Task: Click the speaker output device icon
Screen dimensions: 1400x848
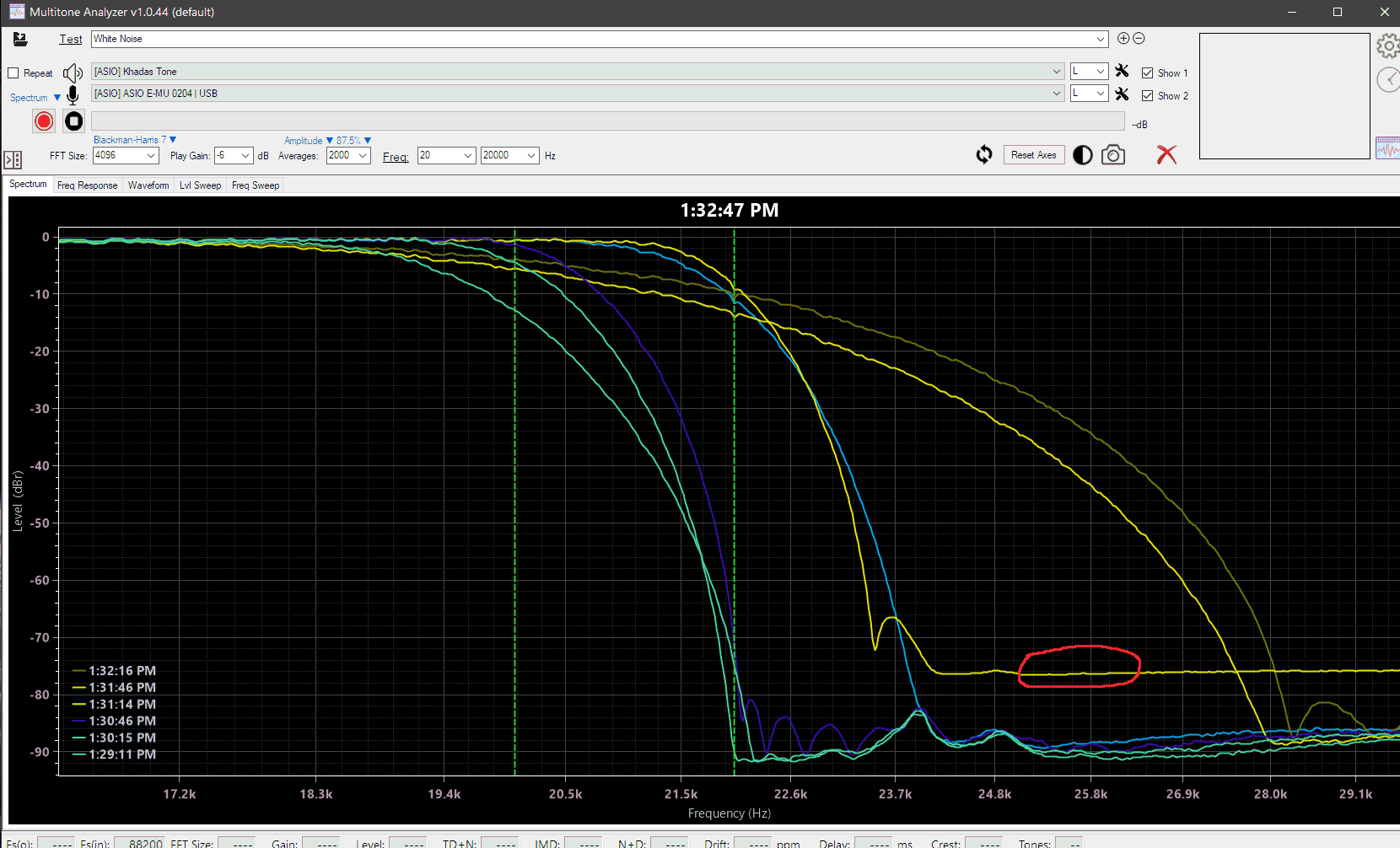Action: click(x=73, y=72)
